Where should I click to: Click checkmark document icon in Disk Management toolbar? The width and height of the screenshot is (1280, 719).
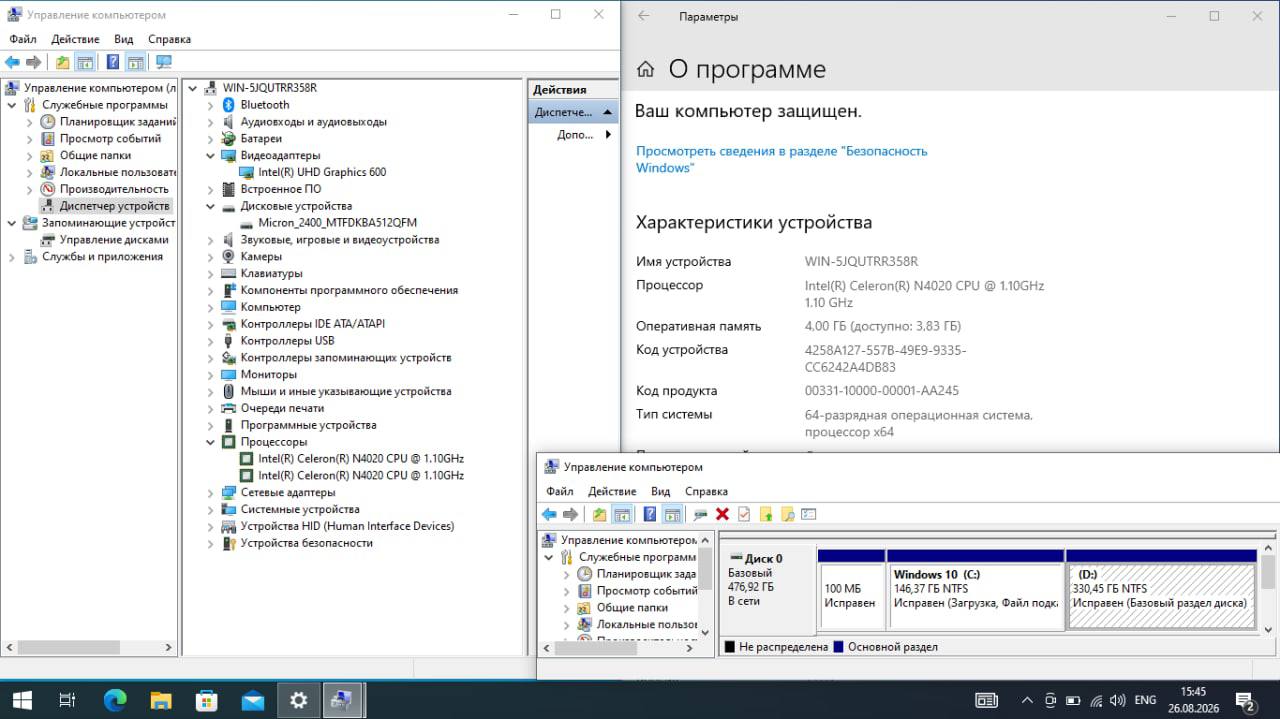744,514
